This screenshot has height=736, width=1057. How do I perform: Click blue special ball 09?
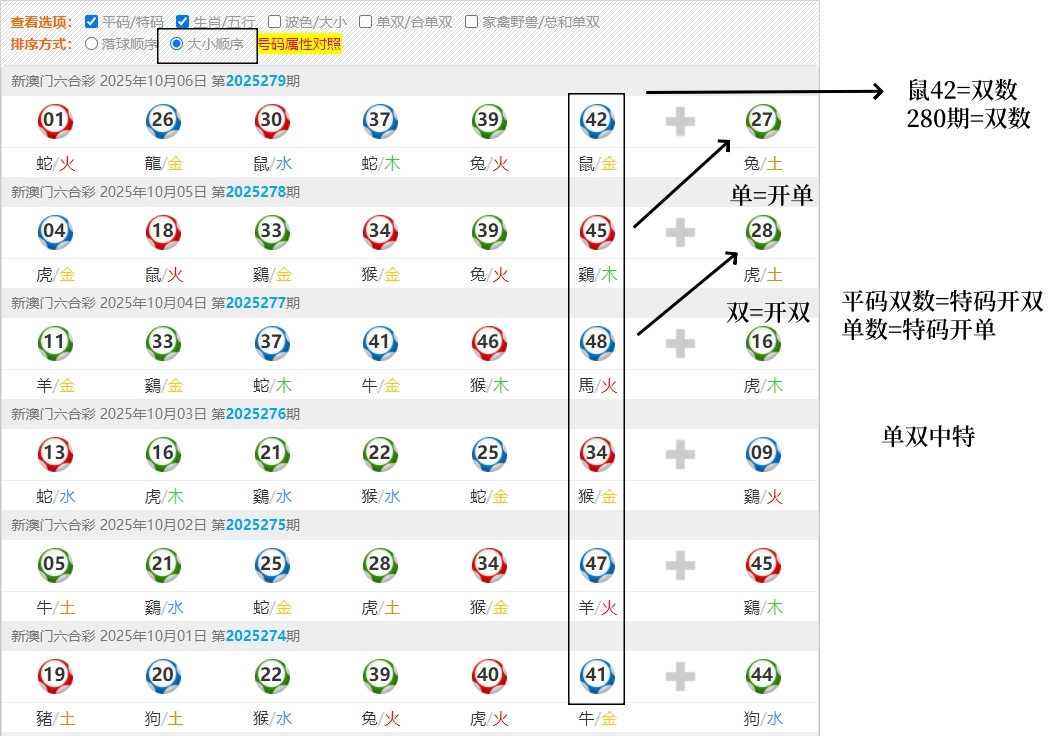click(762, 454)
